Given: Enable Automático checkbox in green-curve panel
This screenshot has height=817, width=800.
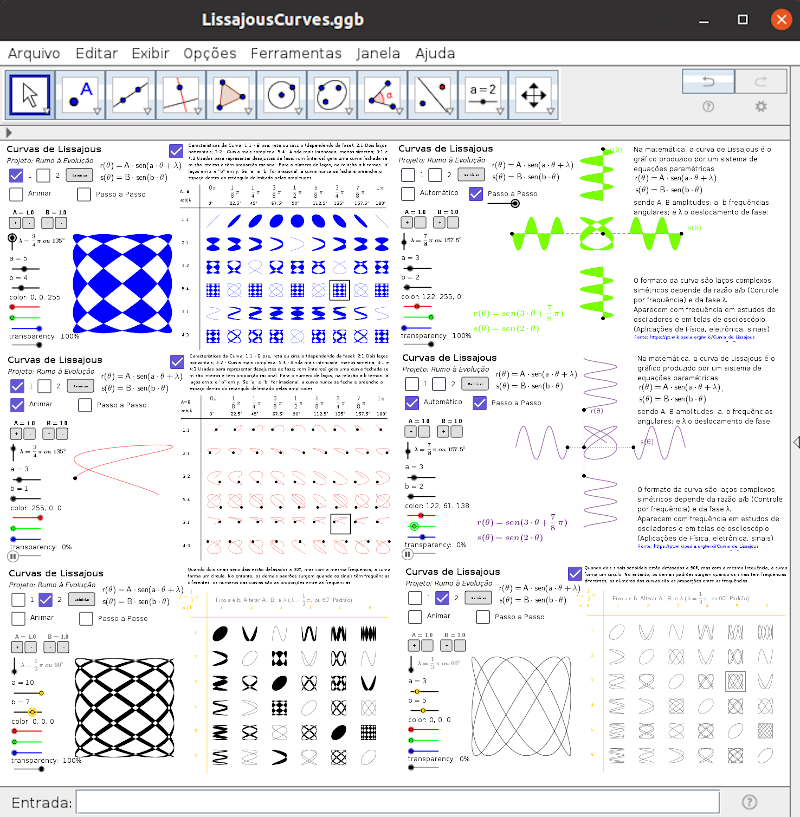Looking at the screenshot, I should (x=408, y=193).
